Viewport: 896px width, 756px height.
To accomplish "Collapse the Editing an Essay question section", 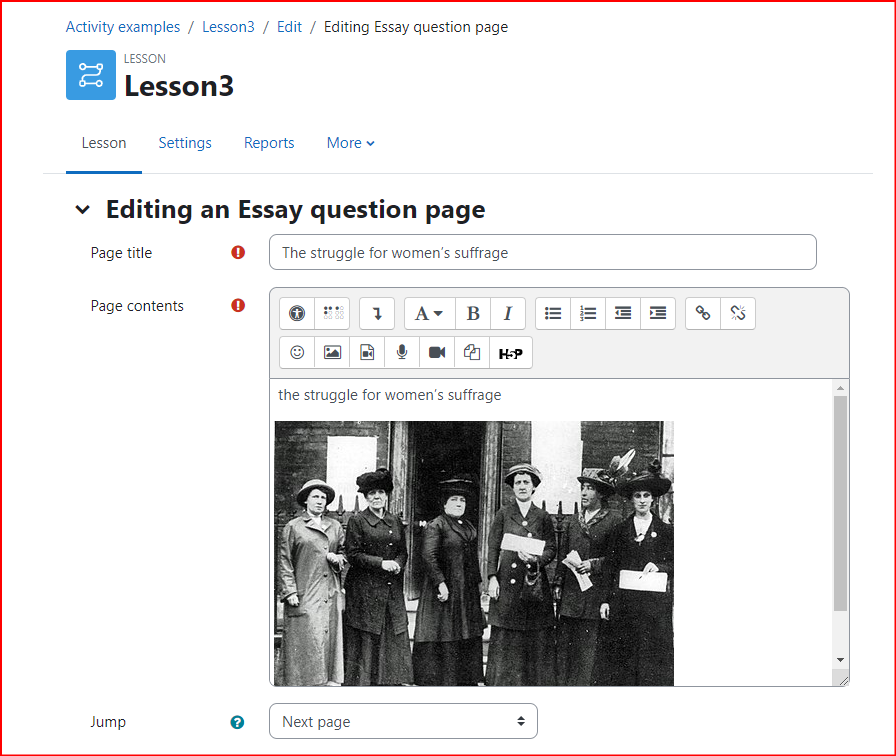I will tap(83, 210).
